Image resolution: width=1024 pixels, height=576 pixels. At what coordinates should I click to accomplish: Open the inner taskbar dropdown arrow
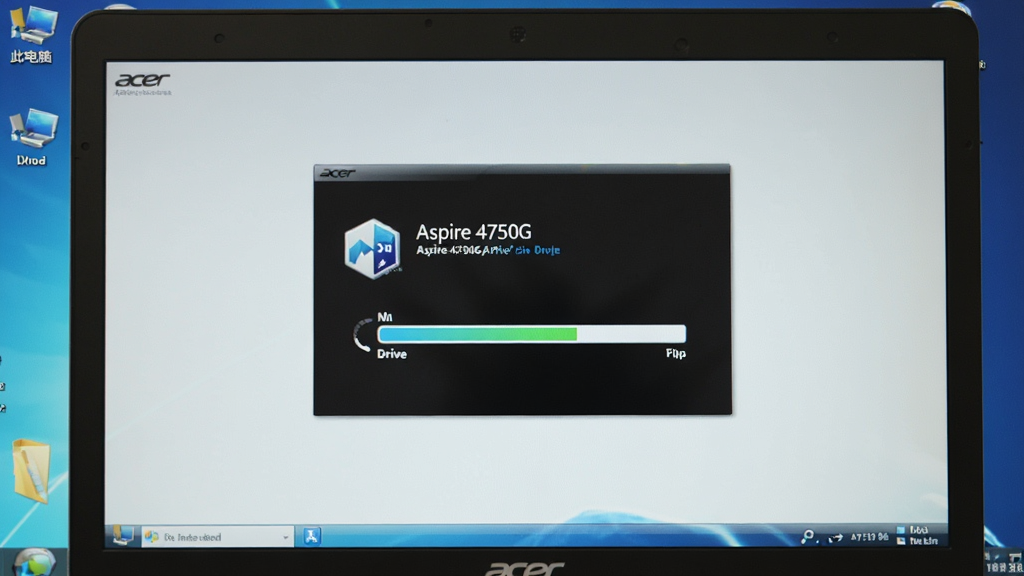[285, 537]
